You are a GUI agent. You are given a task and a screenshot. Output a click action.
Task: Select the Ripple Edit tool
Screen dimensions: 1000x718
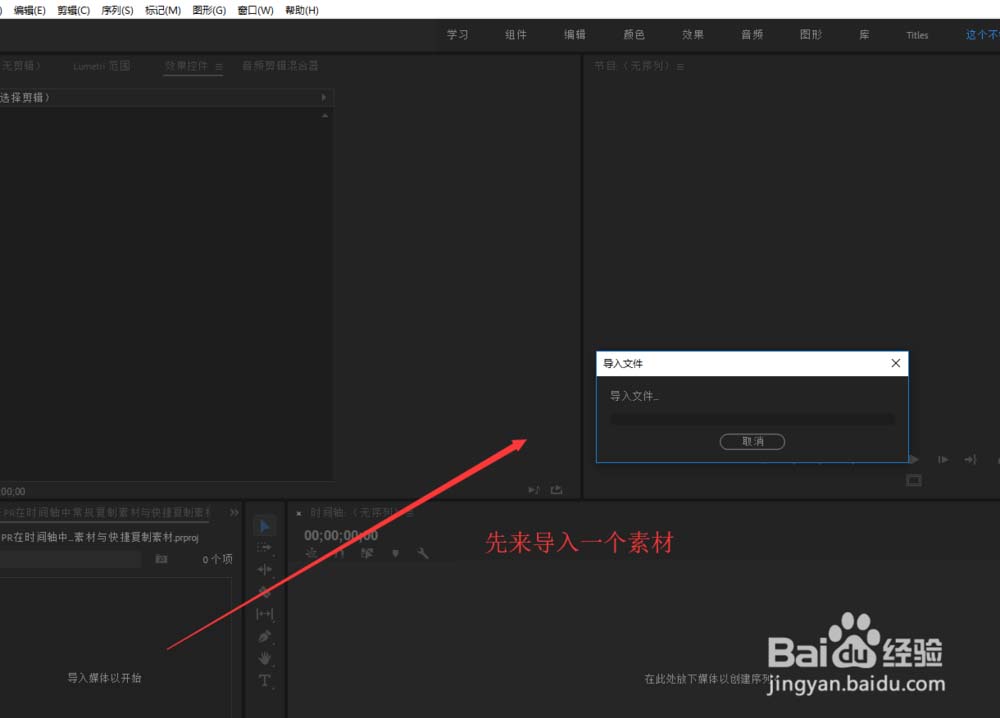[264, 569]
